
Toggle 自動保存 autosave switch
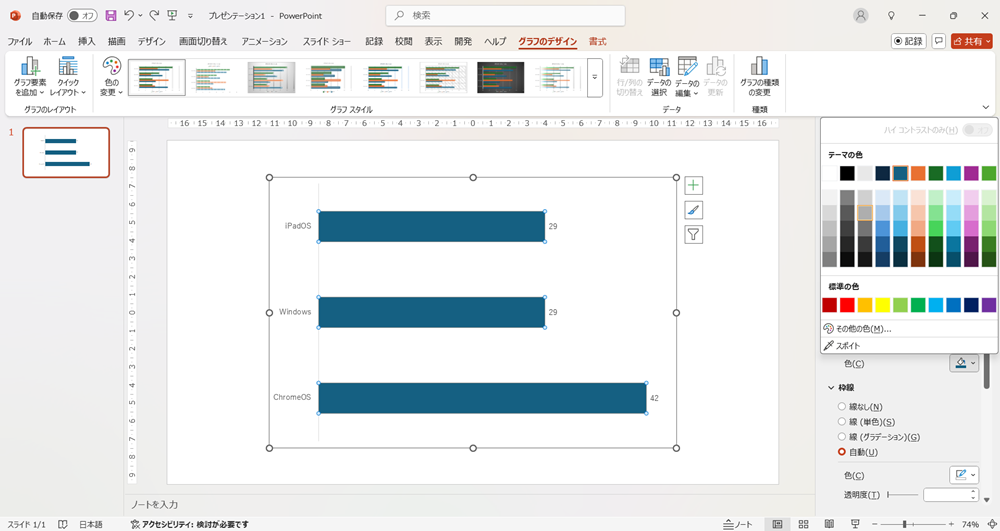(x=82, y=15)
